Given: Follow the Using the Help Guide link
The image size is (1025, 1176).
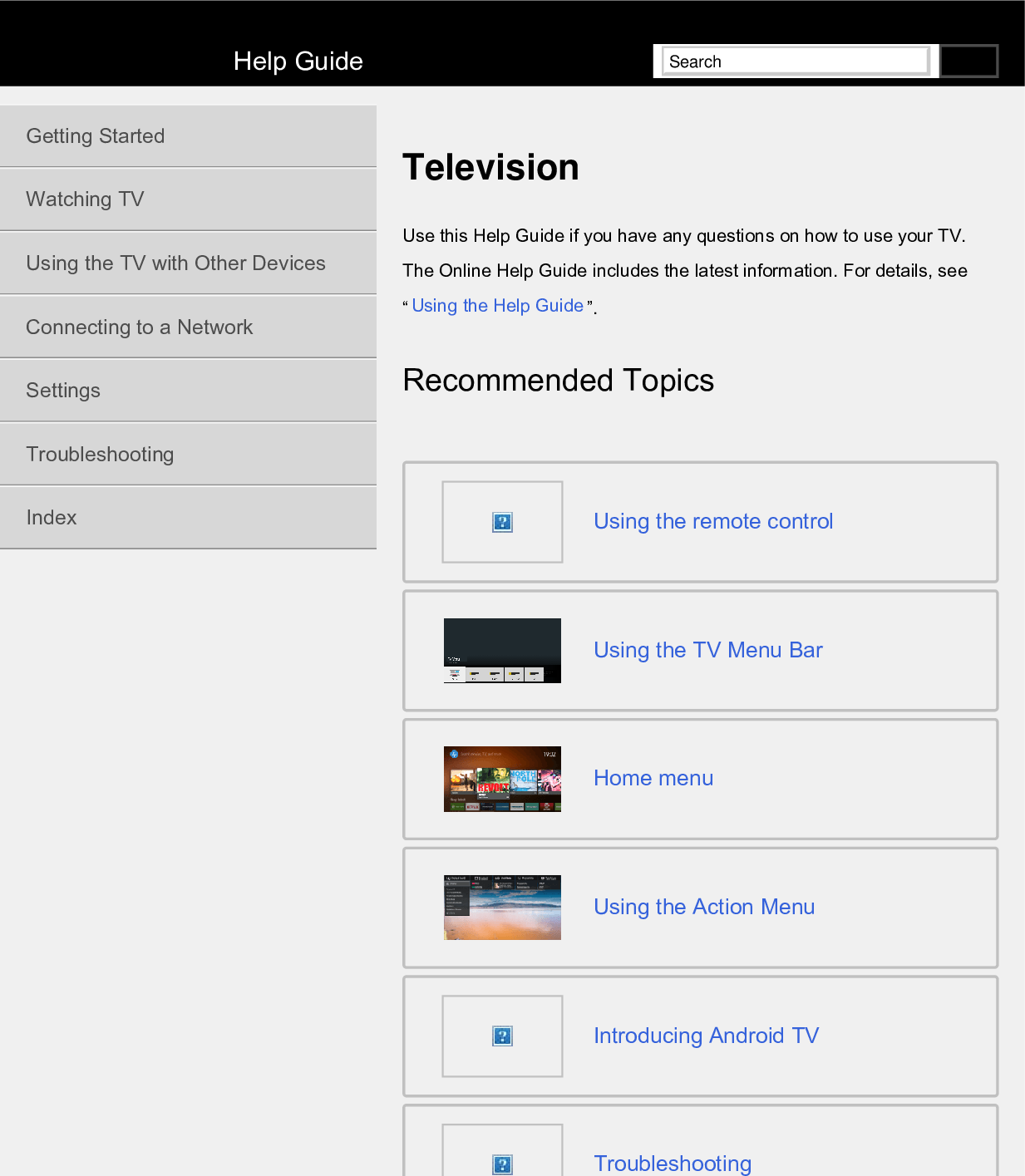Looking at the screenshot, I should [498, 305].
